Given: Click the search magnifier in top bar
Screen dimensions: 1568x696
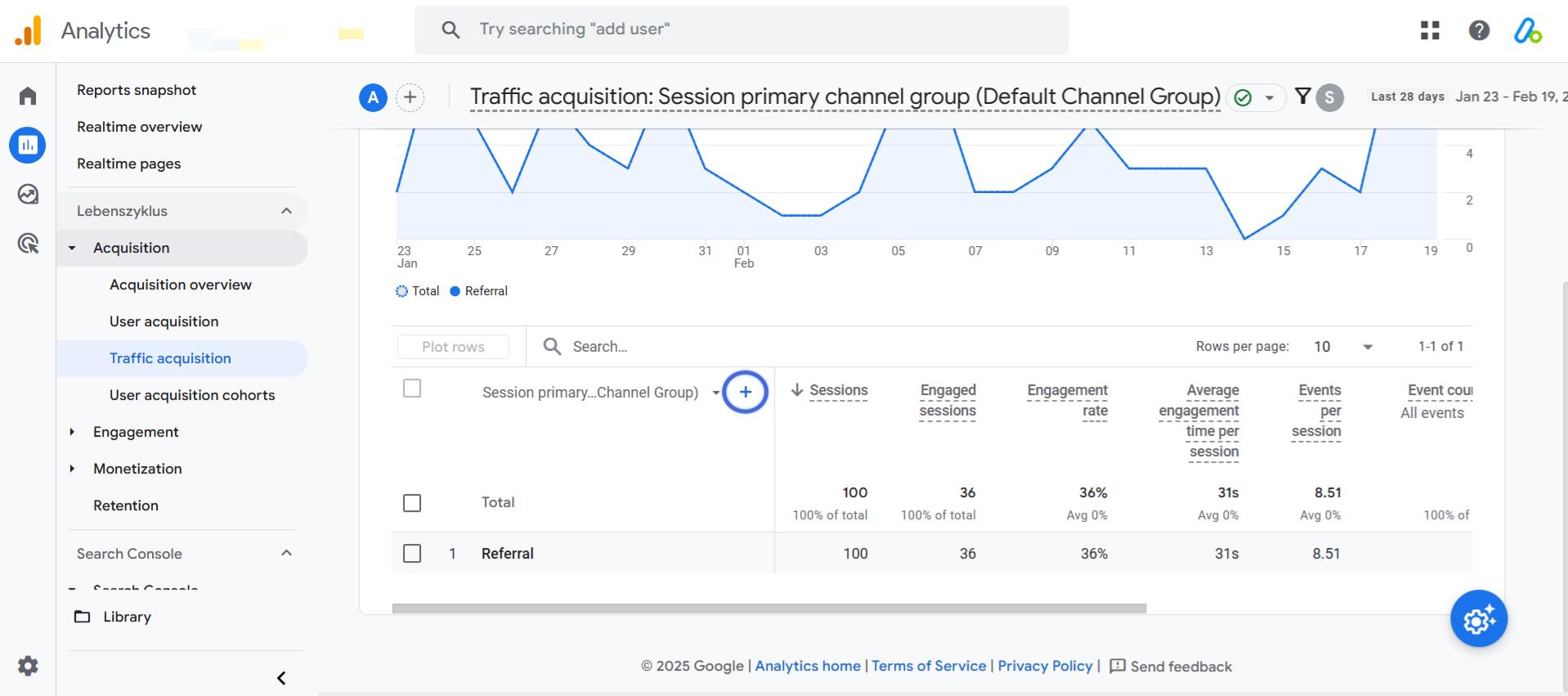Looking at the screenshot, I should click(450, 30).
